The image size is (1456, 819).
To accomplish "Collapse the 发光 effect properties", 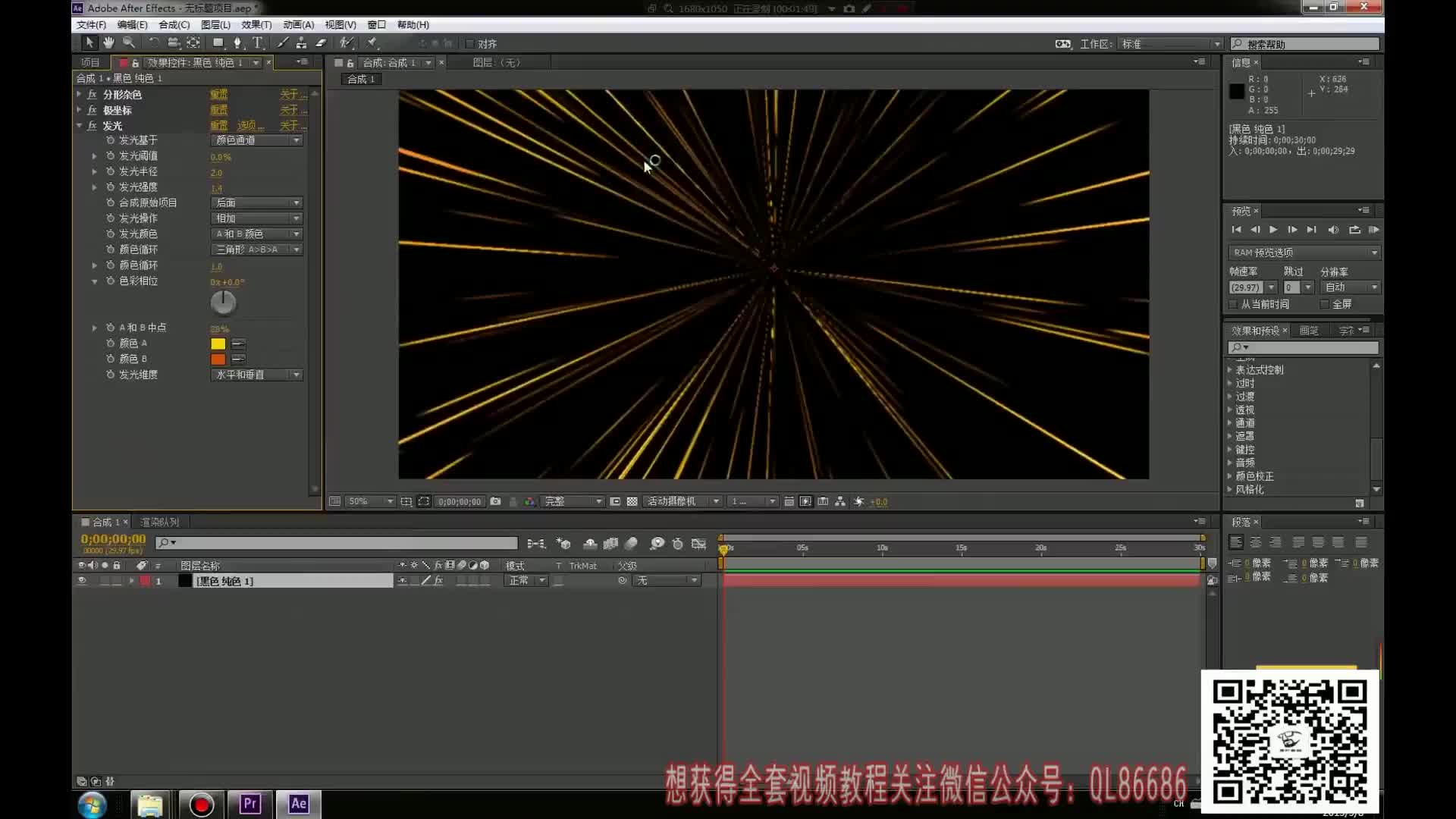I will 80,126.
